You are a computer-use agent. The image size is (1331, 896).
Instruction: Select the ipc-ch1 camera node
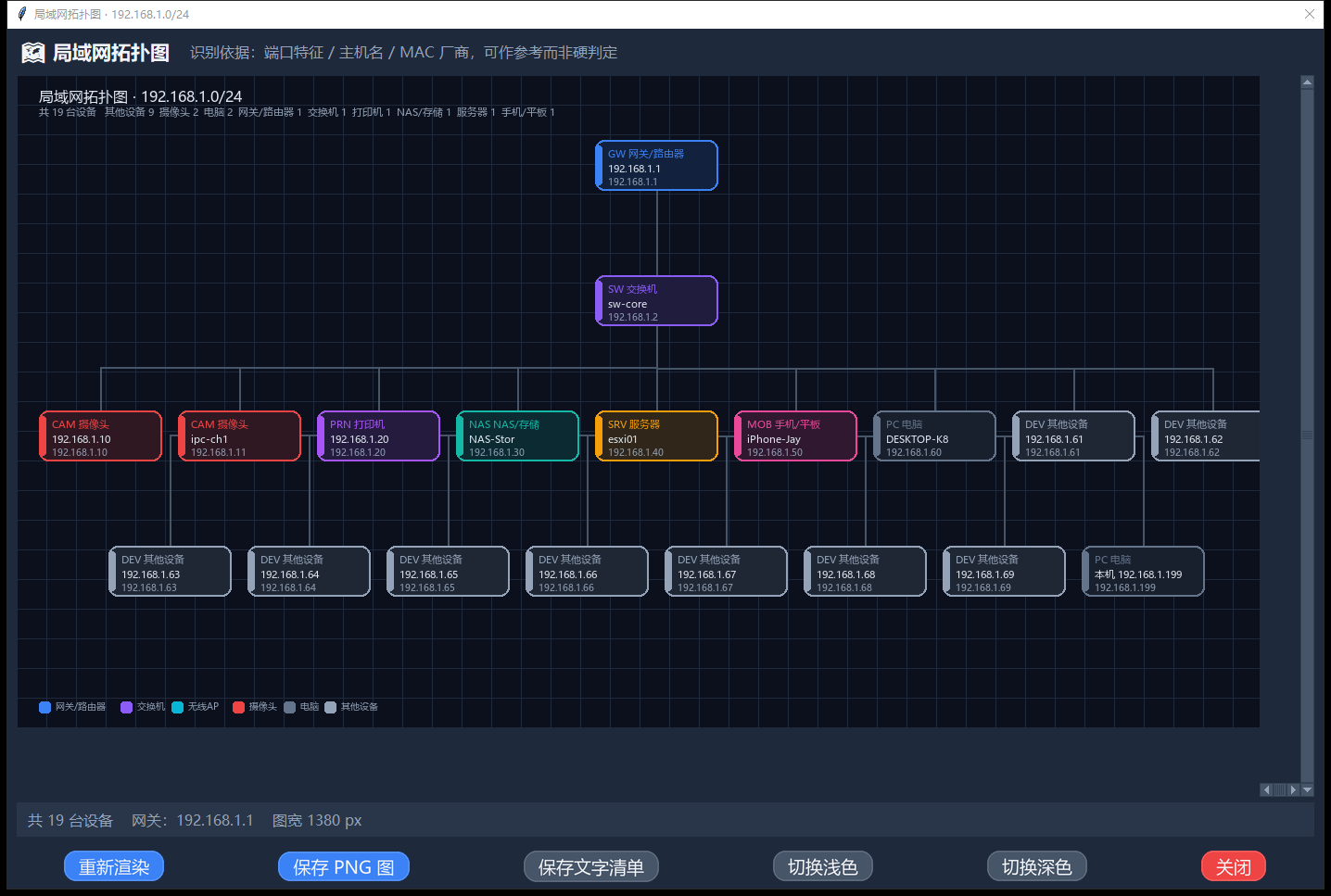pyautogui.click(x=239, y=436)
